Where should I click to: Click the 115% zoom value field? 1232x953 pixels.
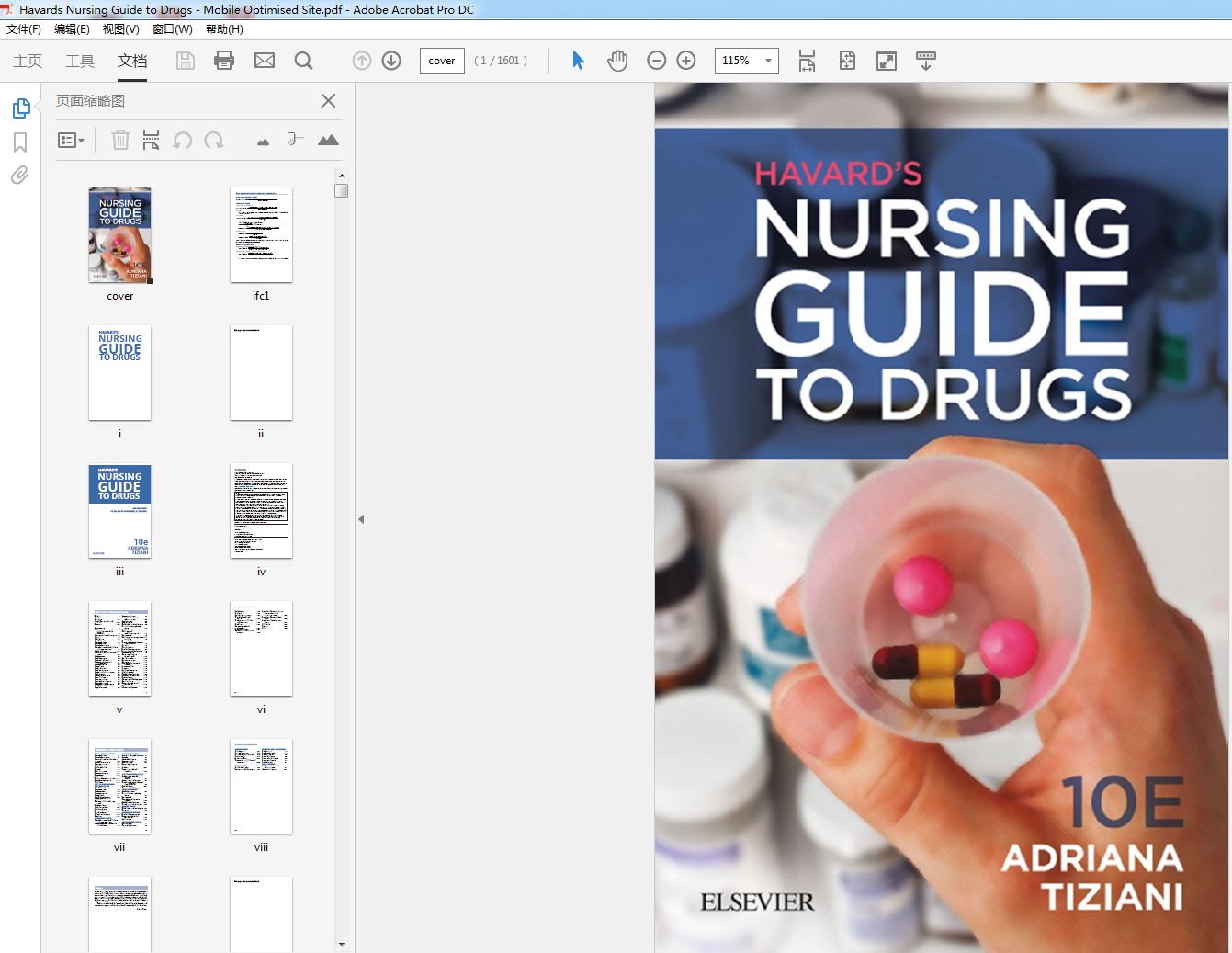738,61
